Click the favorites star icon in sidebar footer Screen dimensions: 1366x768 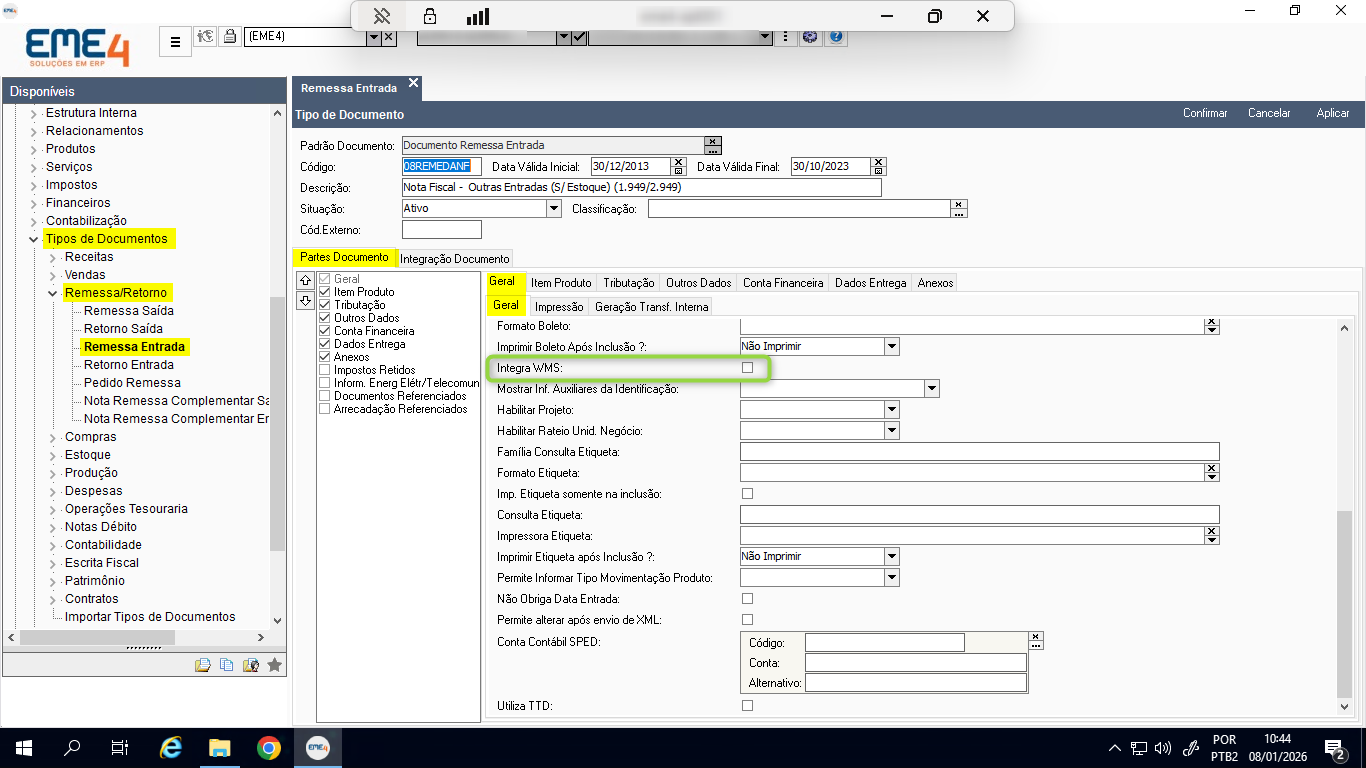(x=275, y=664)
